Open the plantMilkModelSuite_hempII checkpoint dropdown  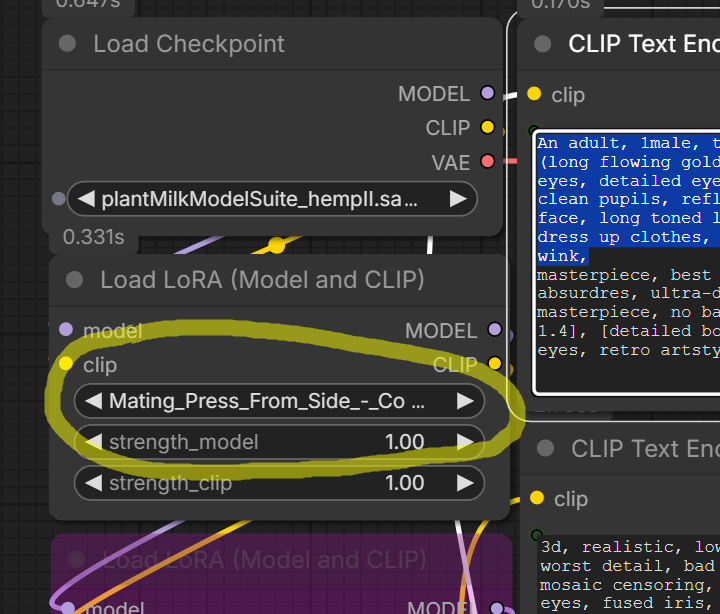tap(272, 199)
